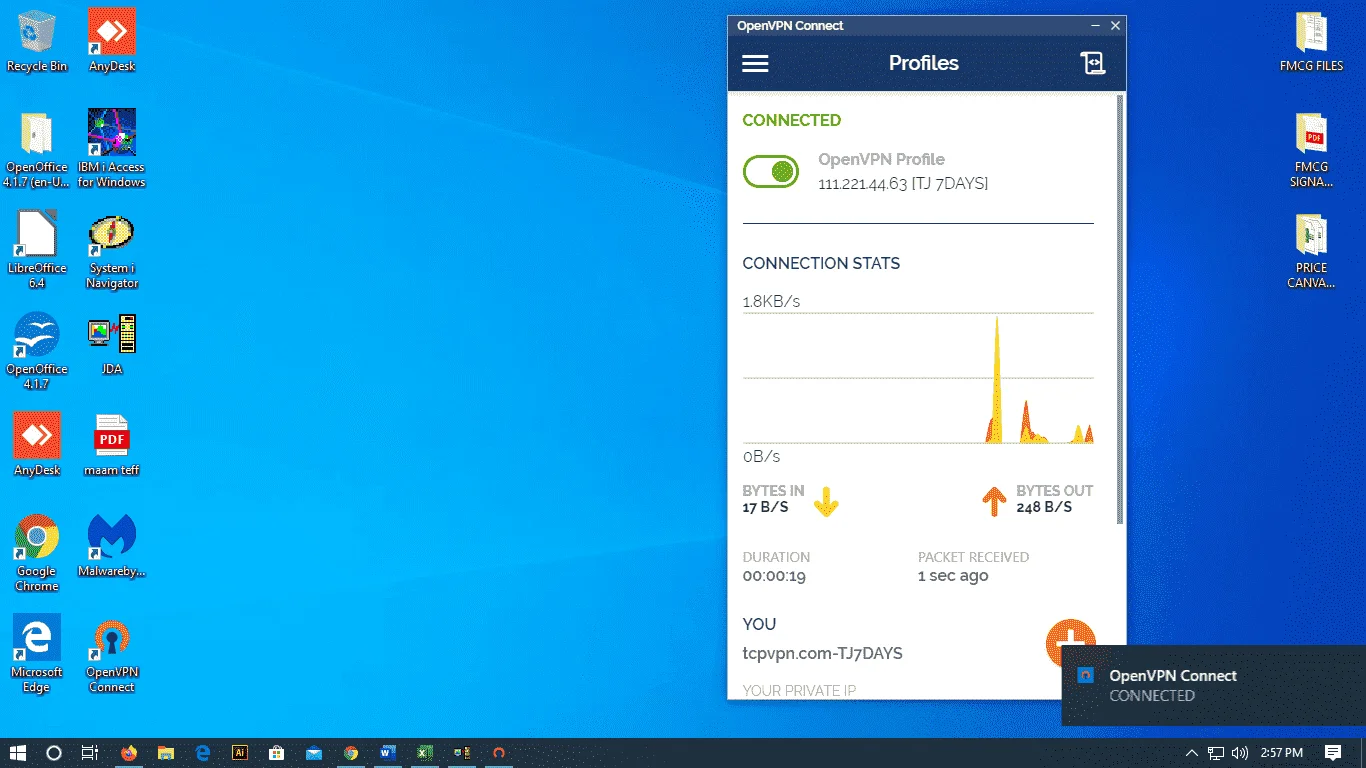Open the OpenVPN hamburger menu

click(755, 64)
